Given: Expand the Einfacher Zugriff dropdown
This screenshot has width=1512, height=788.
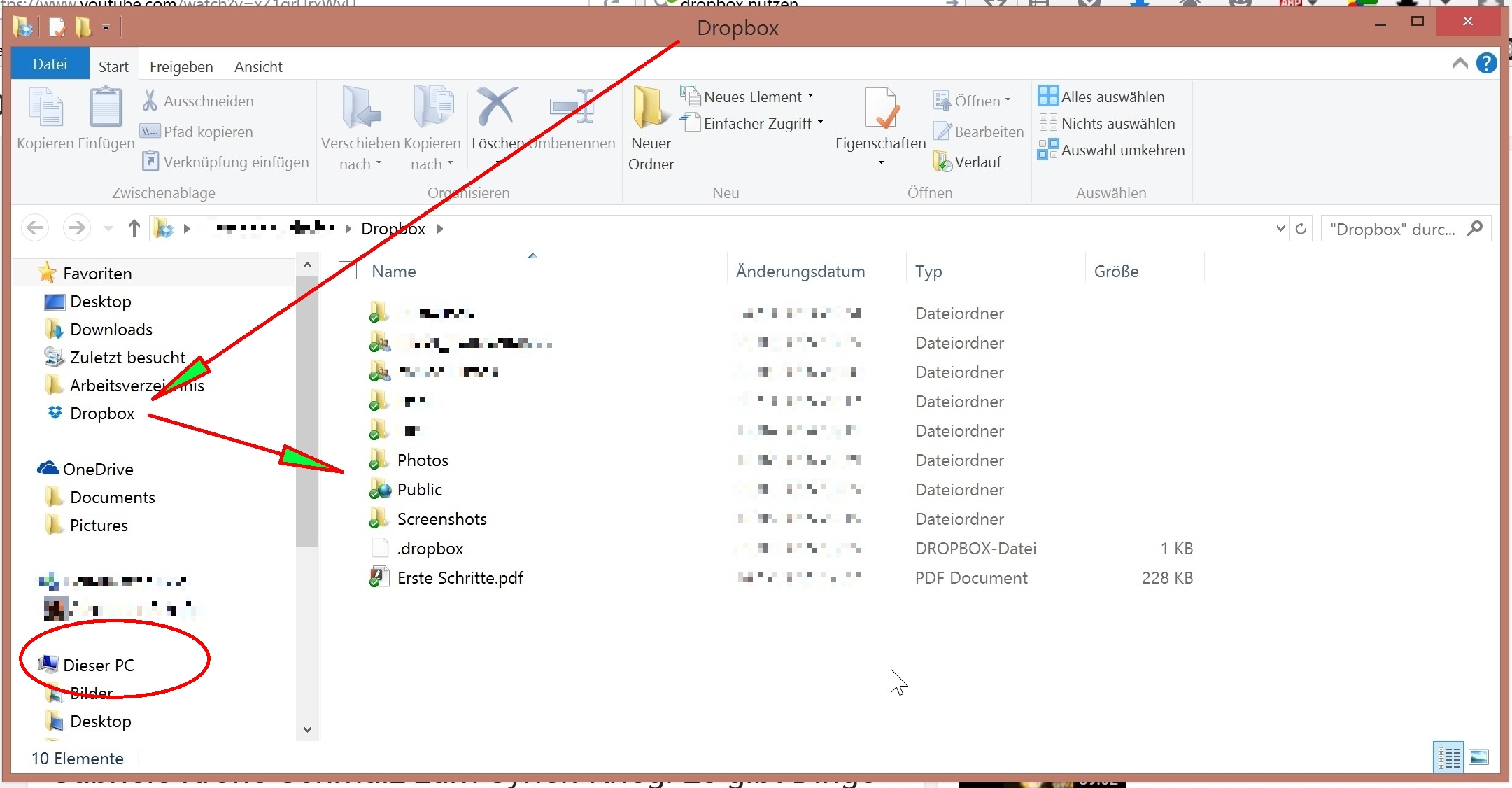Looking at the screenshot, I should tap(757, 124).
